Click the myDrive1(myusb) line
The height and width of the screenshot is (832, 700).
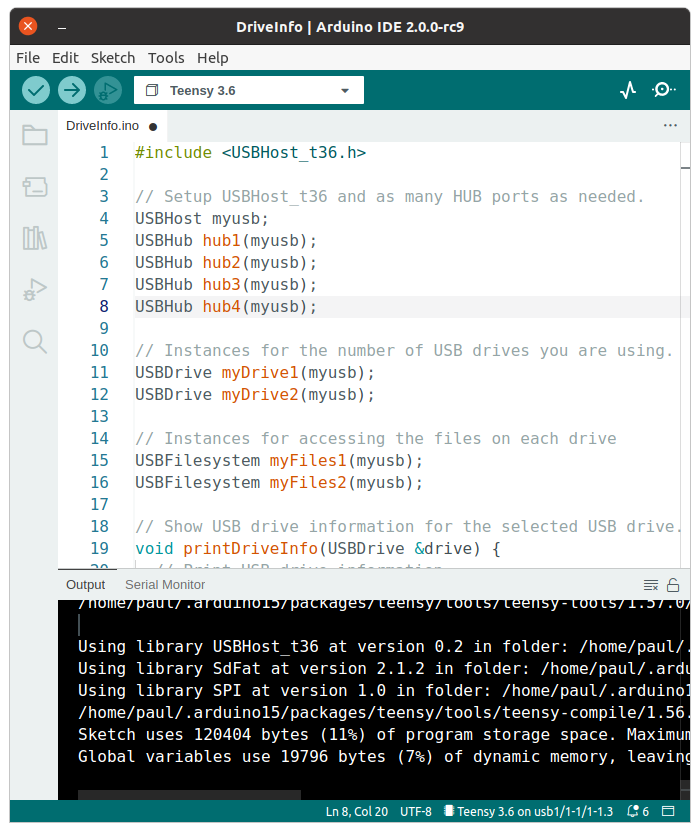pos(255,372)
